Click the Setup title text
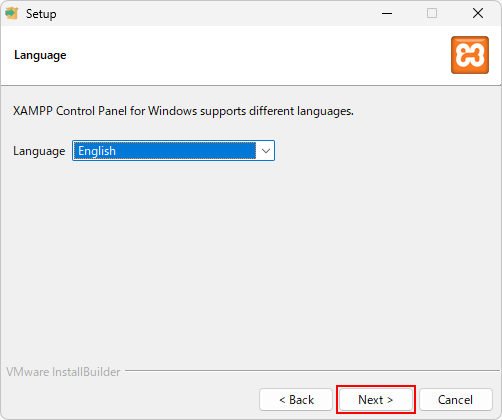The height and width of the screenshot is (420, 502). pyautogui.click(x=41, y=14)
